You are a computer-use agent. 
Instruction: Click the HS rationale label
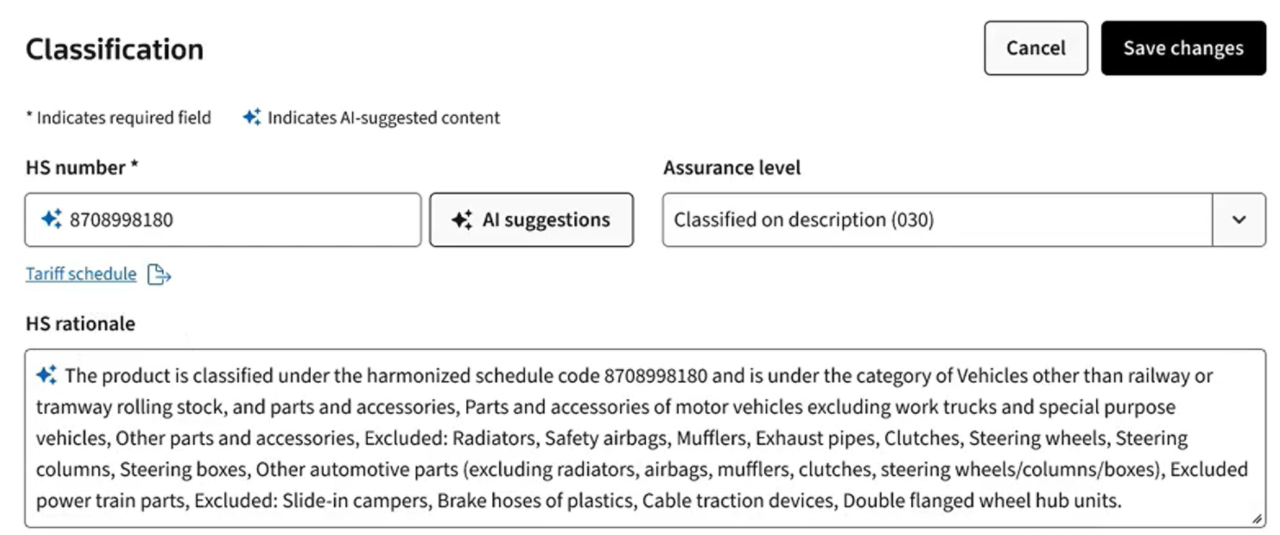coord(80,323)
